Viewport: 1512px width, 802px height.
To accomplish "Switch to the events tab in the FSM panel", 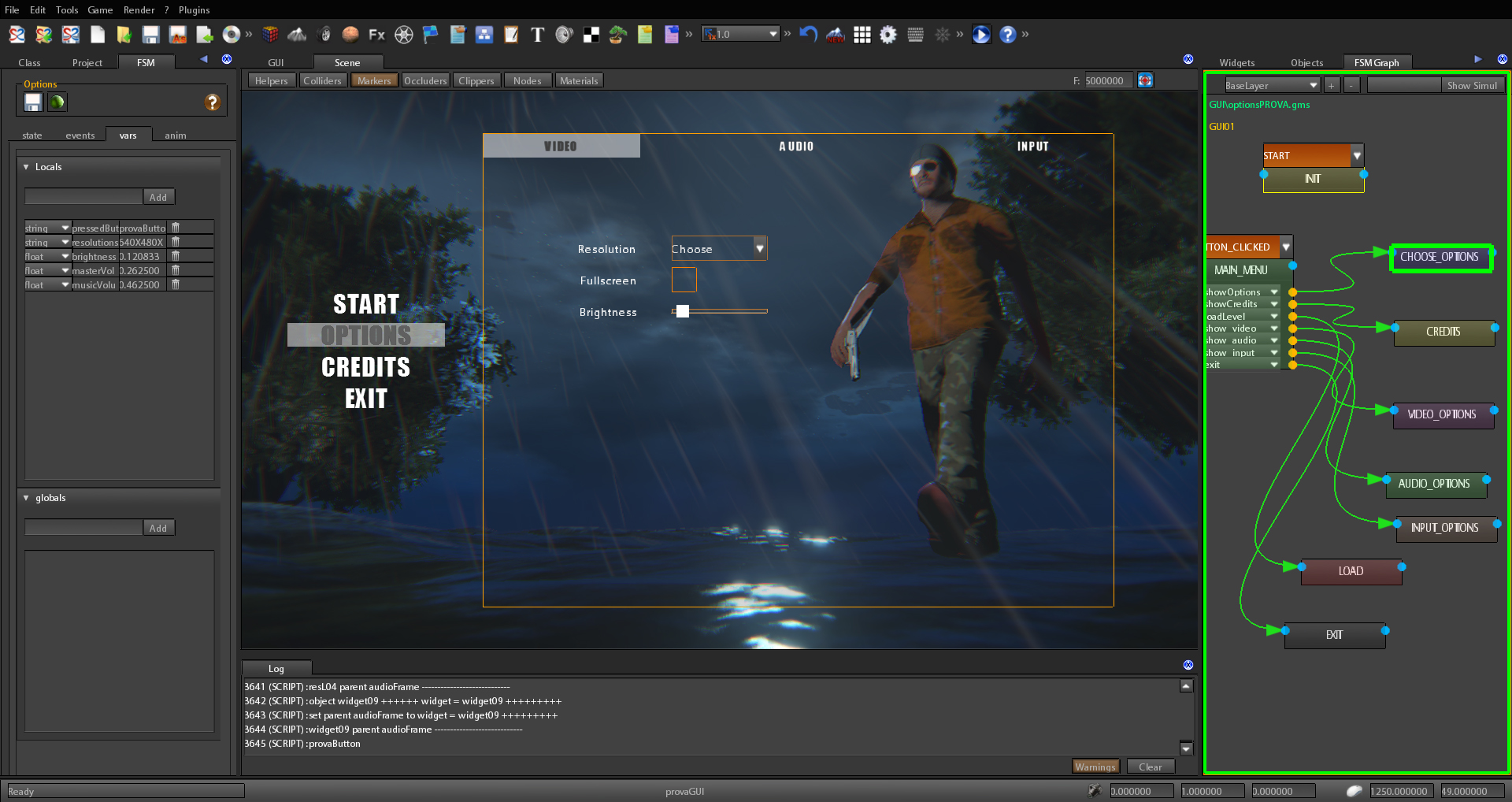I will tap(80, 135).
